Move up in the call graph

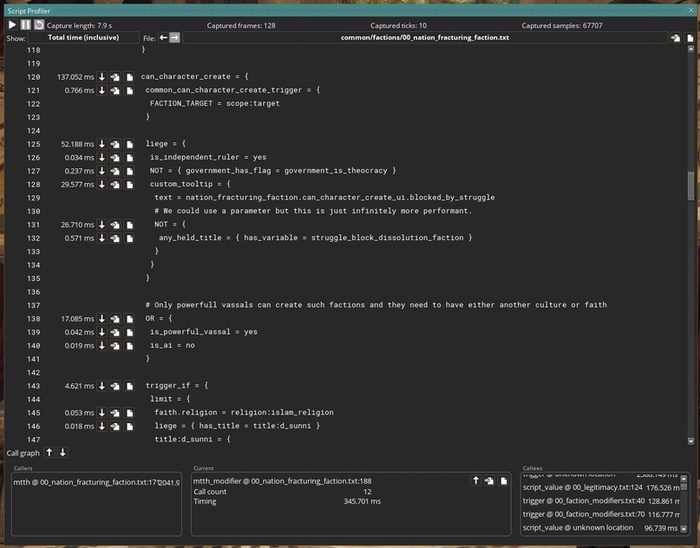click(x=49, y=453)
